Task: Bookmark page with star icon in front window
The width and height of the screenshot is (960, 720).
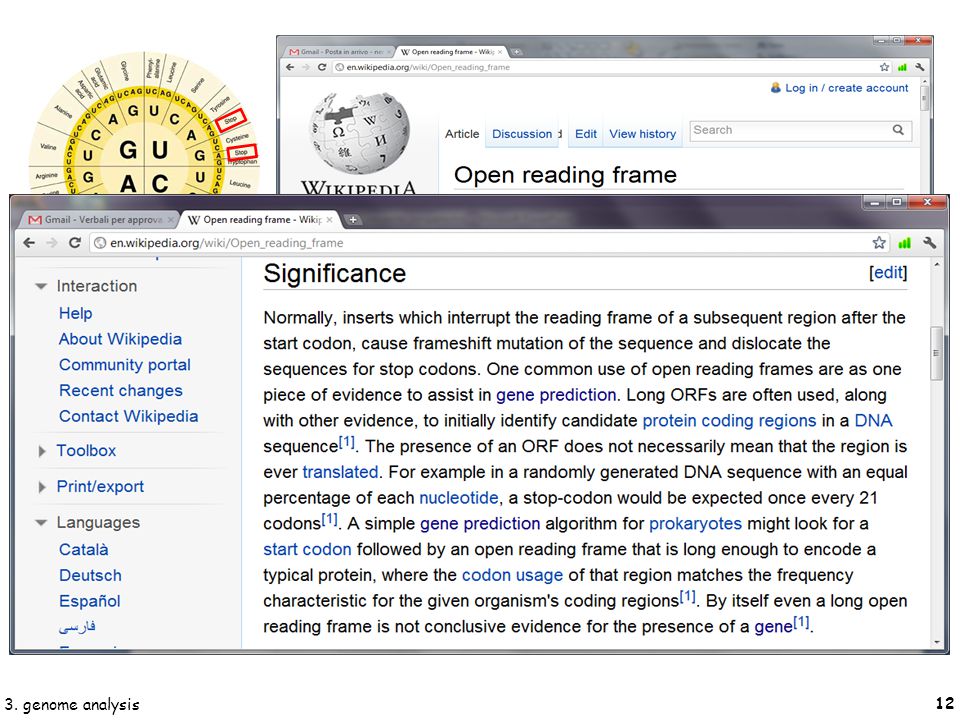Action: (x=879, y=242)
